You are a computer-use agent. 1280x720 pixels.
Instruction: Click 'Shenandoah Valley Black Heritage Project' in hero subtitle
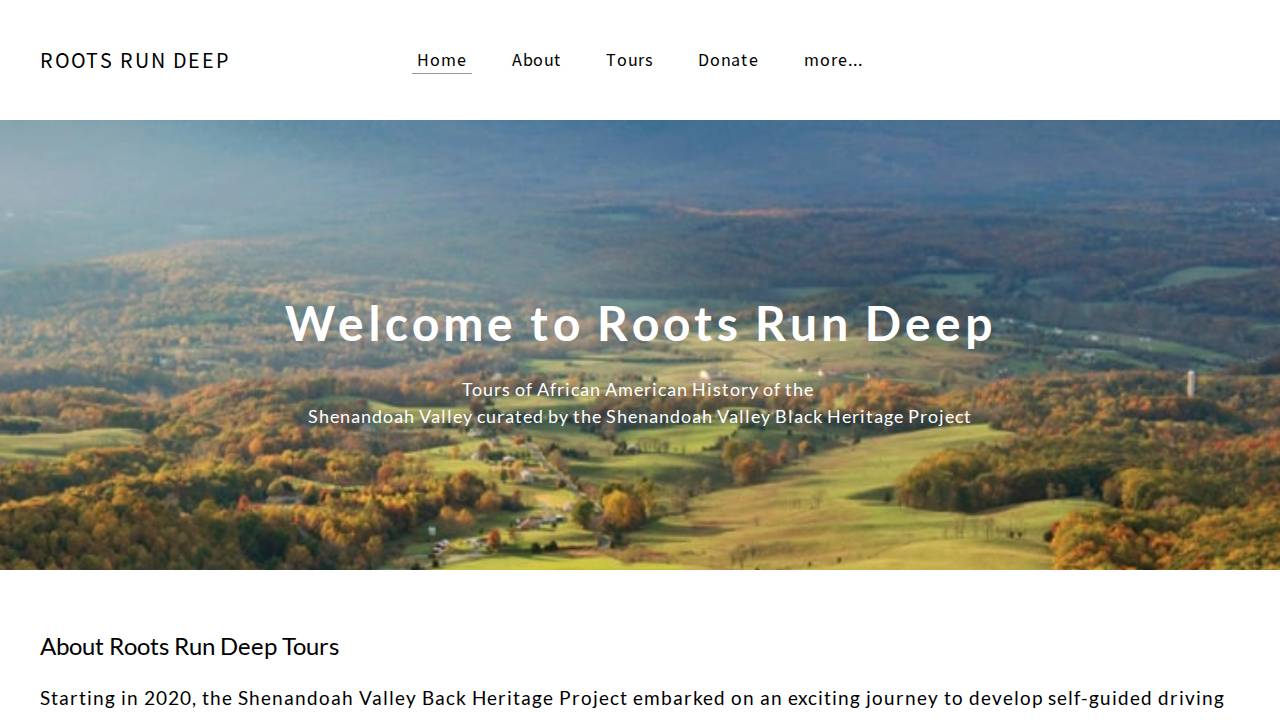tap(788, 417)
